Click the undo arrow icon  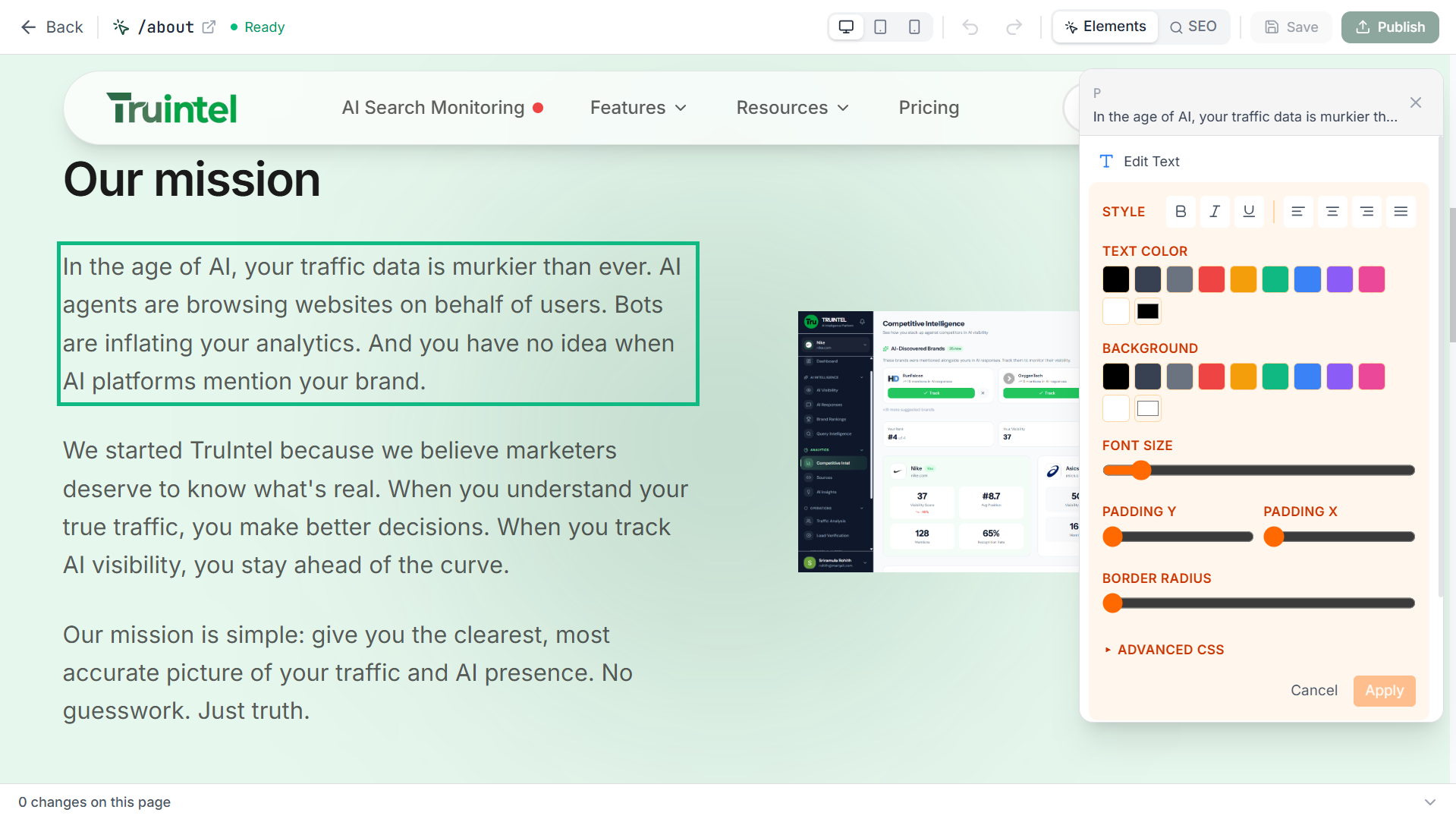[x=970, y=27]
